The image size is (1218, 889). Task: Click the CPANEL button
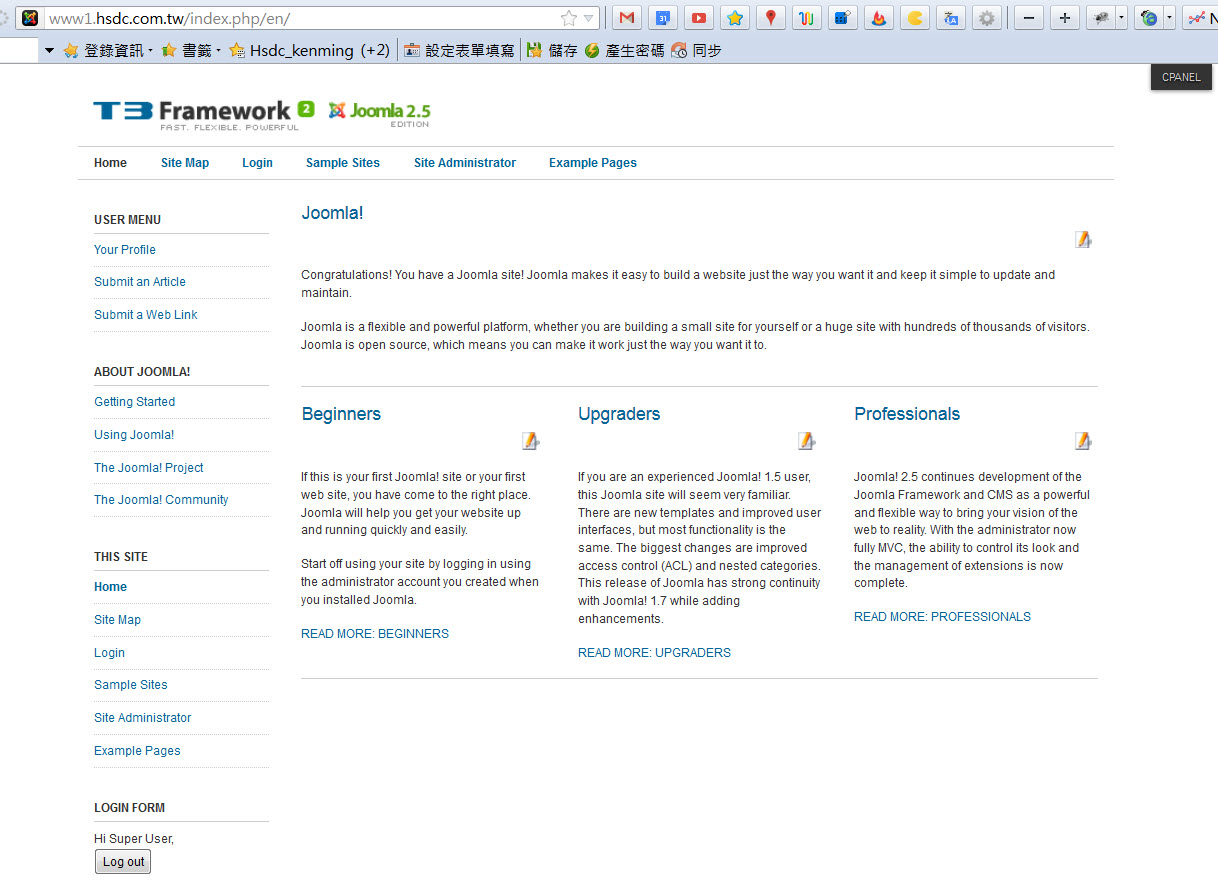click(1181, 77)
